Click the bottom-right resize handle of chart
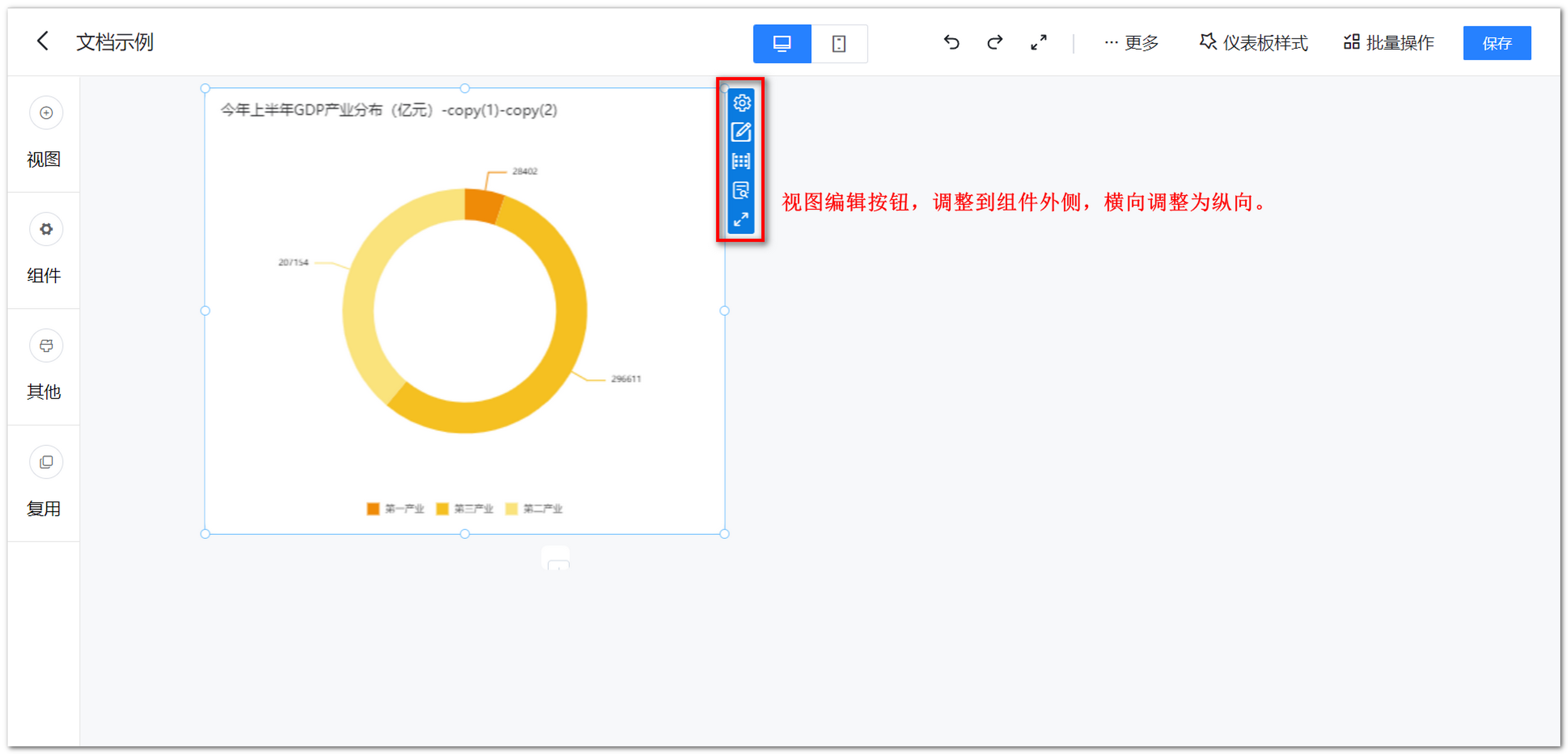Image resolution: width=1568 pixels, height=754 pixels. (724, 534)
